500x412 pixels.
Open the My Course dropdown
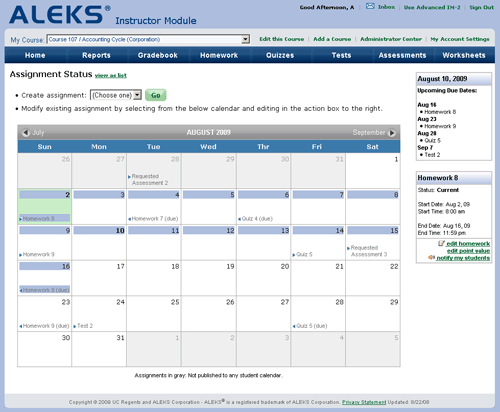coord(148,39)
